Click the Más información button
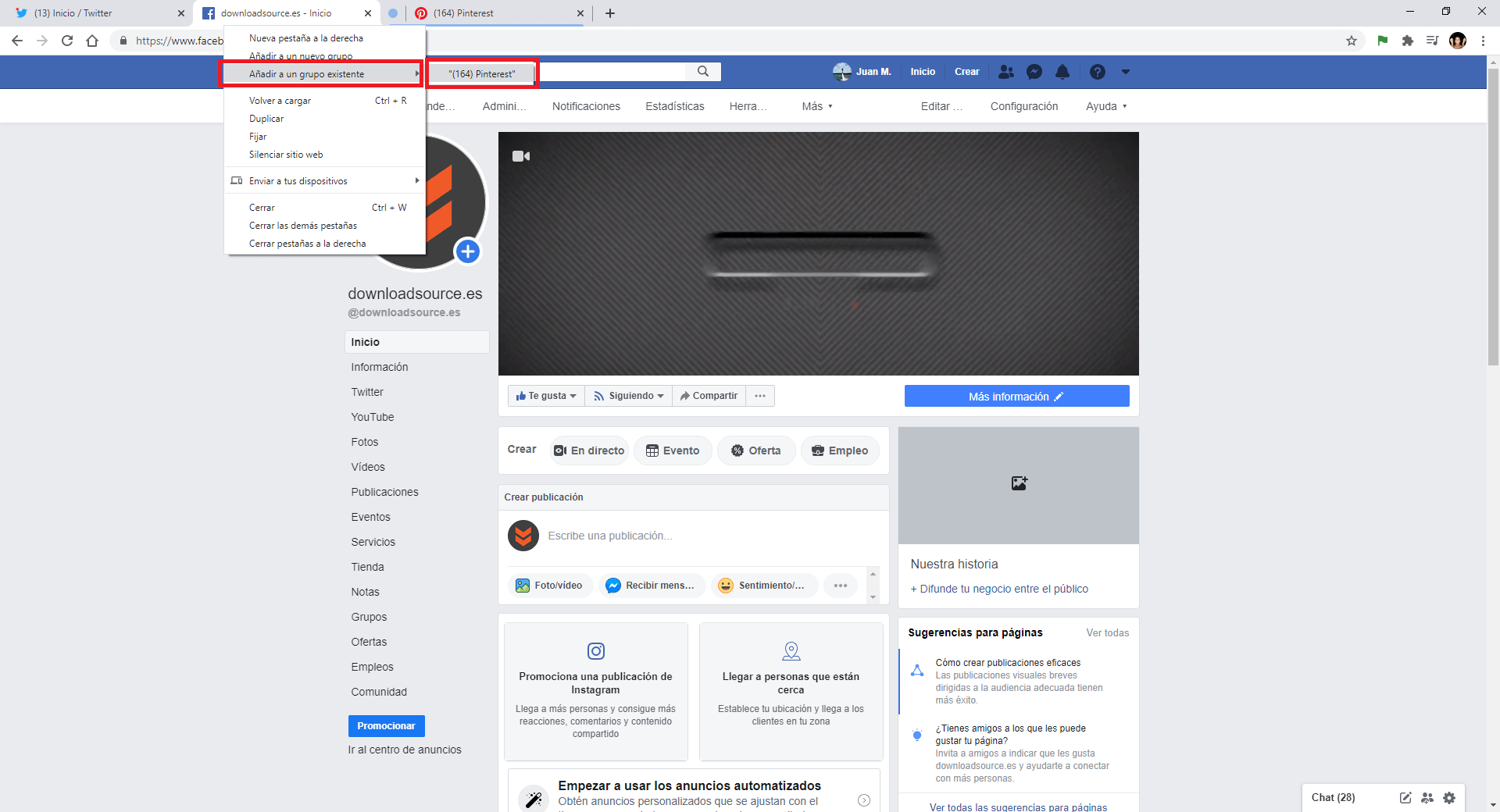This screenshot has width=1500, height=812. click(1016, 396)
